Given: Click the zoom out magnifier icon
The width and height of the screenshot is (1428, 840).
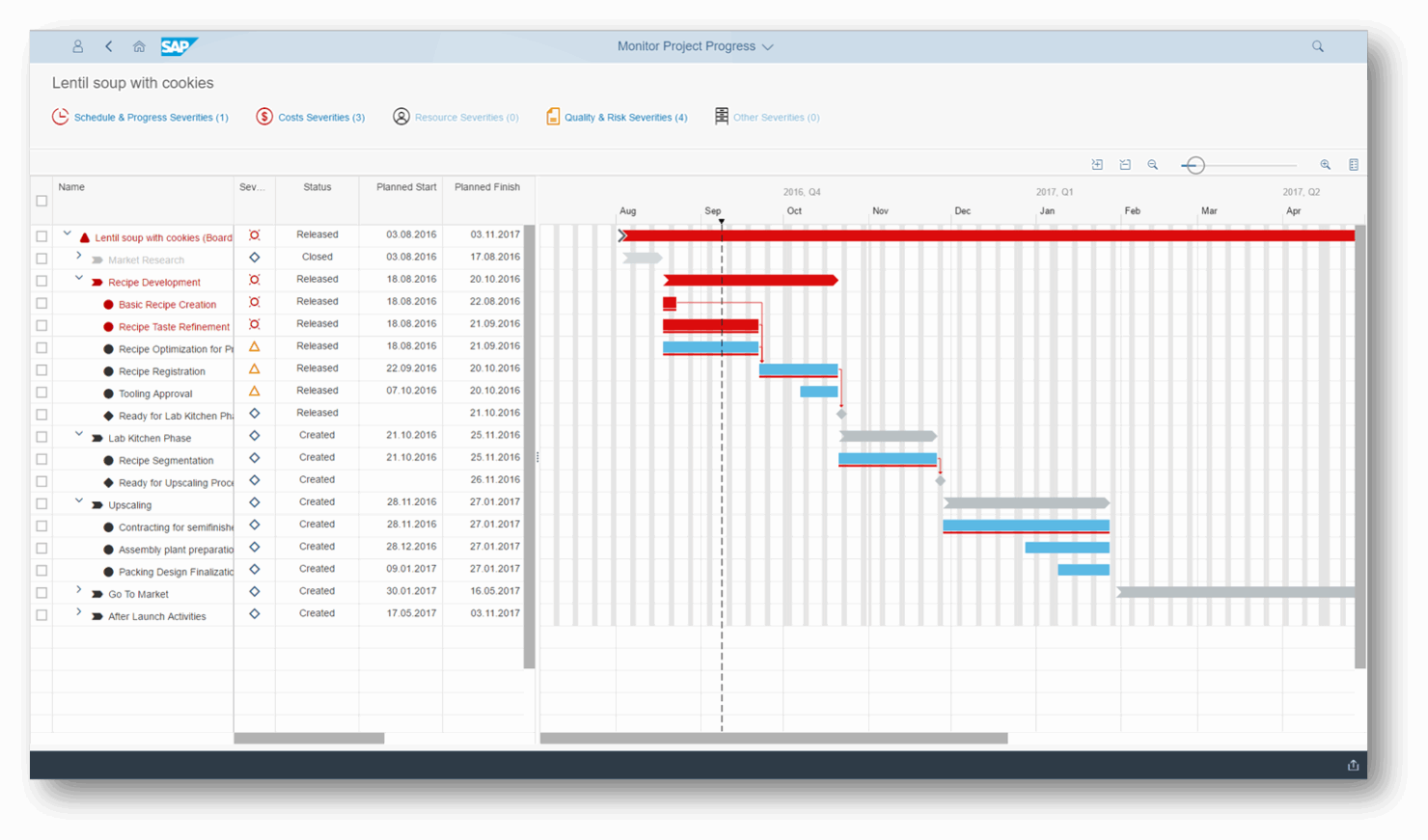Looking at the screenshot, I should tap(1152, 164).
